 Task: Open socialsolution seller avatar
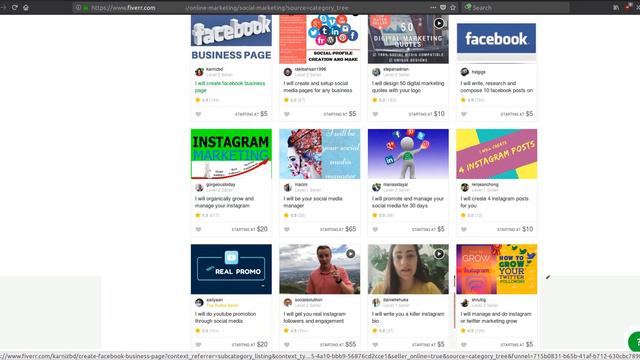(288, 303)
